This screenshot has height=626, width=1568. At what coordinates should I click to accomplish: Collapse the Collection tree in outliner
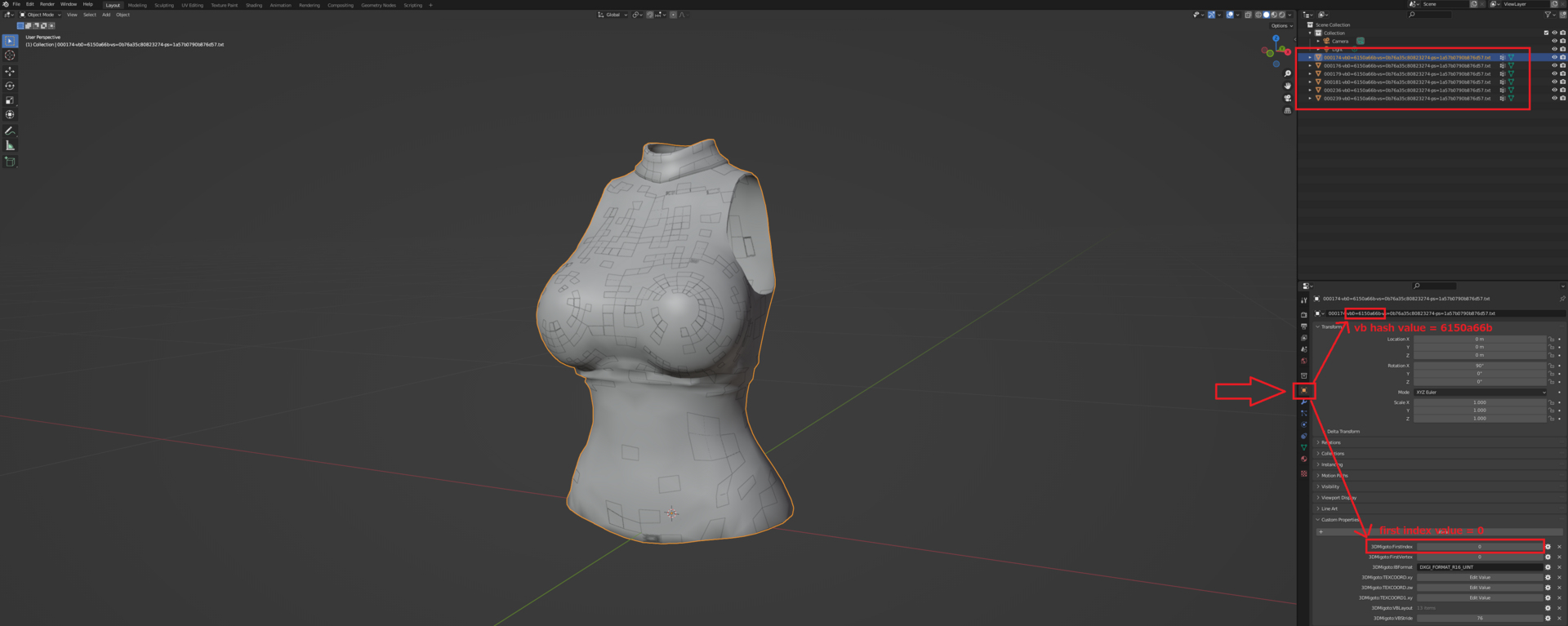point(1310,33)
